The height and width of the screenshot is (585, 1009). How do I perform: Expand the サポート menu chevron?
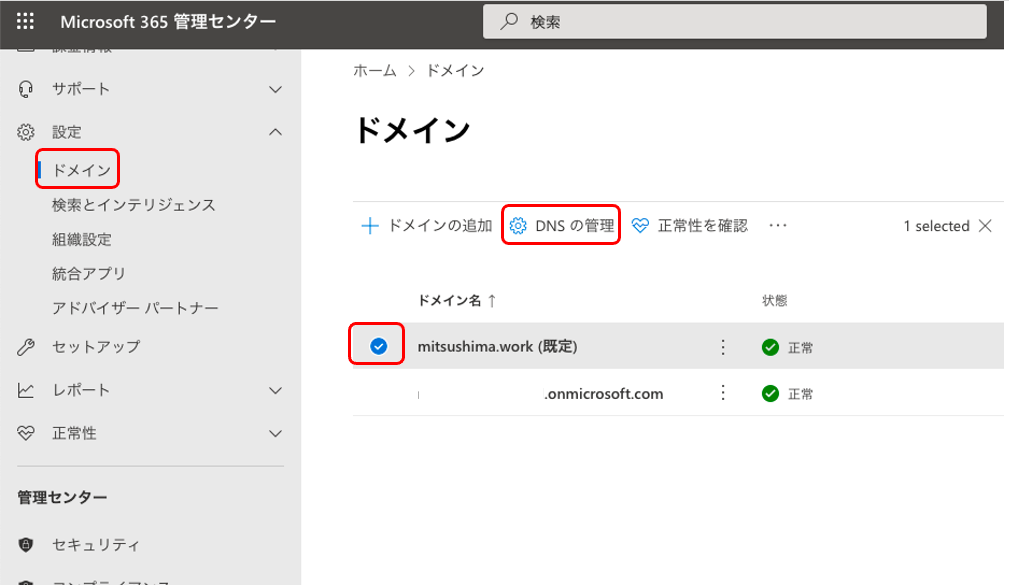pos(275,89)
